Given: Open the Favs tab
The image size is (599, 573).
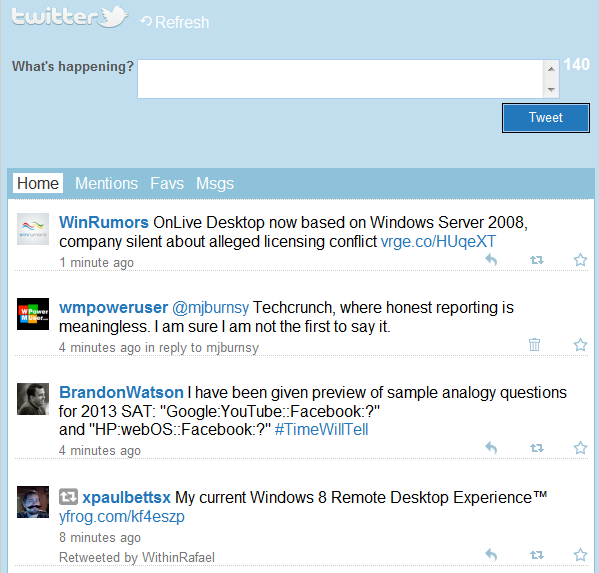Looking at the screenshot, I should point(167,183).
